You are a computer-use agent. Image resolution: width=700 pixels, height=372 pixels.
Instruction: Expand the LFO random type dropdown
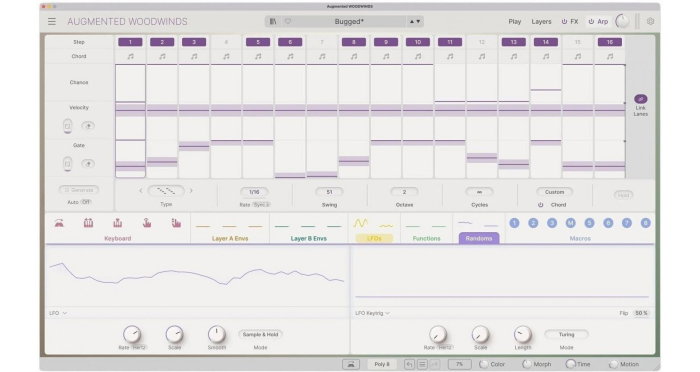click(x=58, y=313)
